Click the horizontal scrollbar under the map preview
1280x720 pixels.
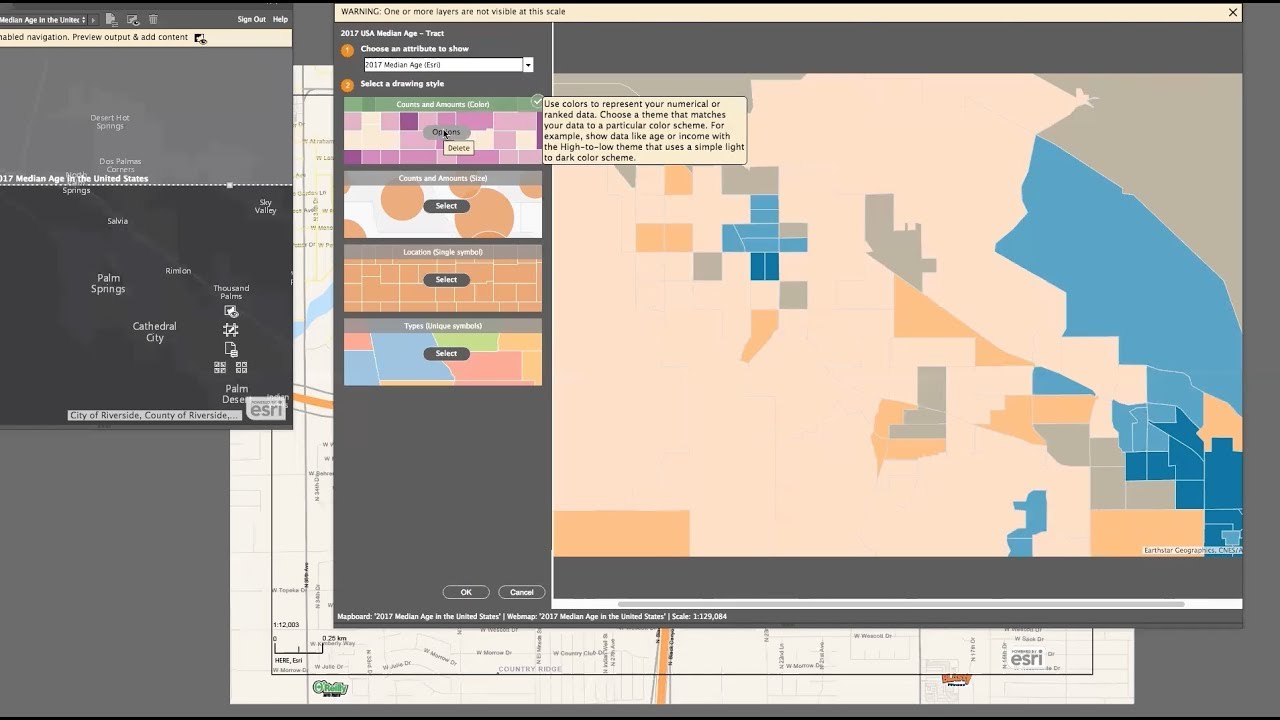point(901,604)
